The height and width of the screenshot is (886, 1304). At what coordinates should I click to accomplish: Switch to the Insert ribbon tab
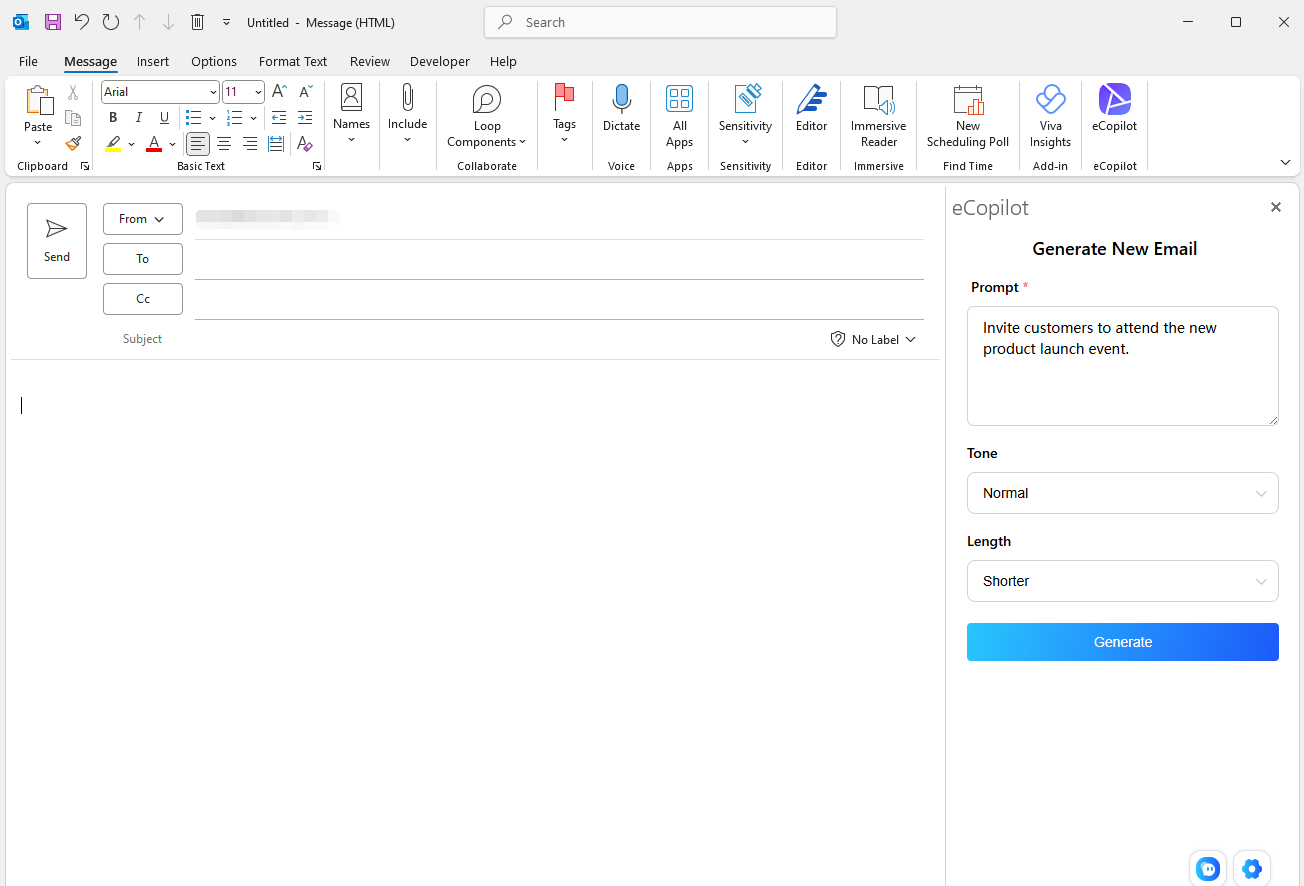[x=152, y=61]
